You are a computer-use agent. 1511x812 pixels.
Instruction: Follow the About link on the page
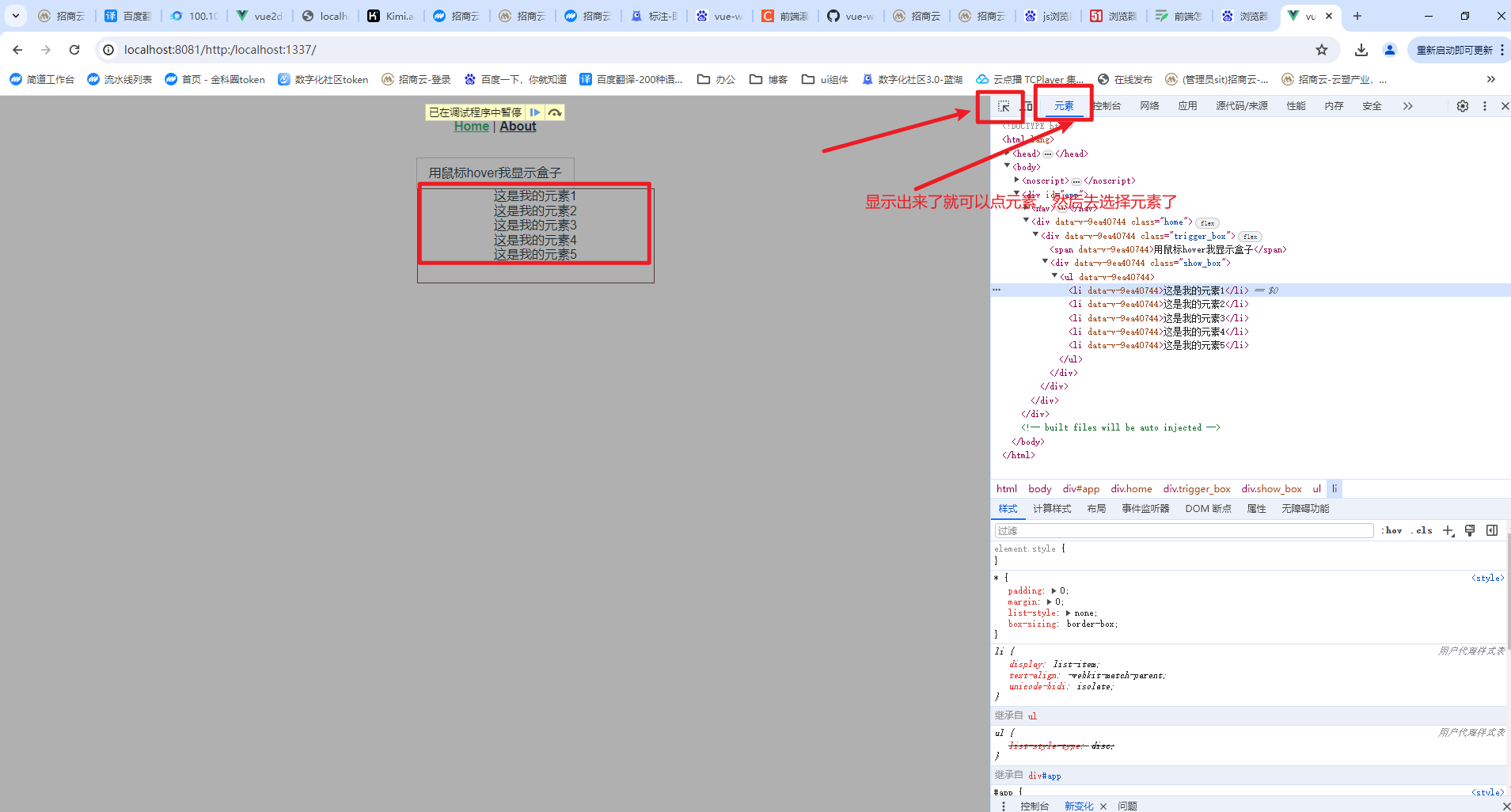click(x=518, y=127)
